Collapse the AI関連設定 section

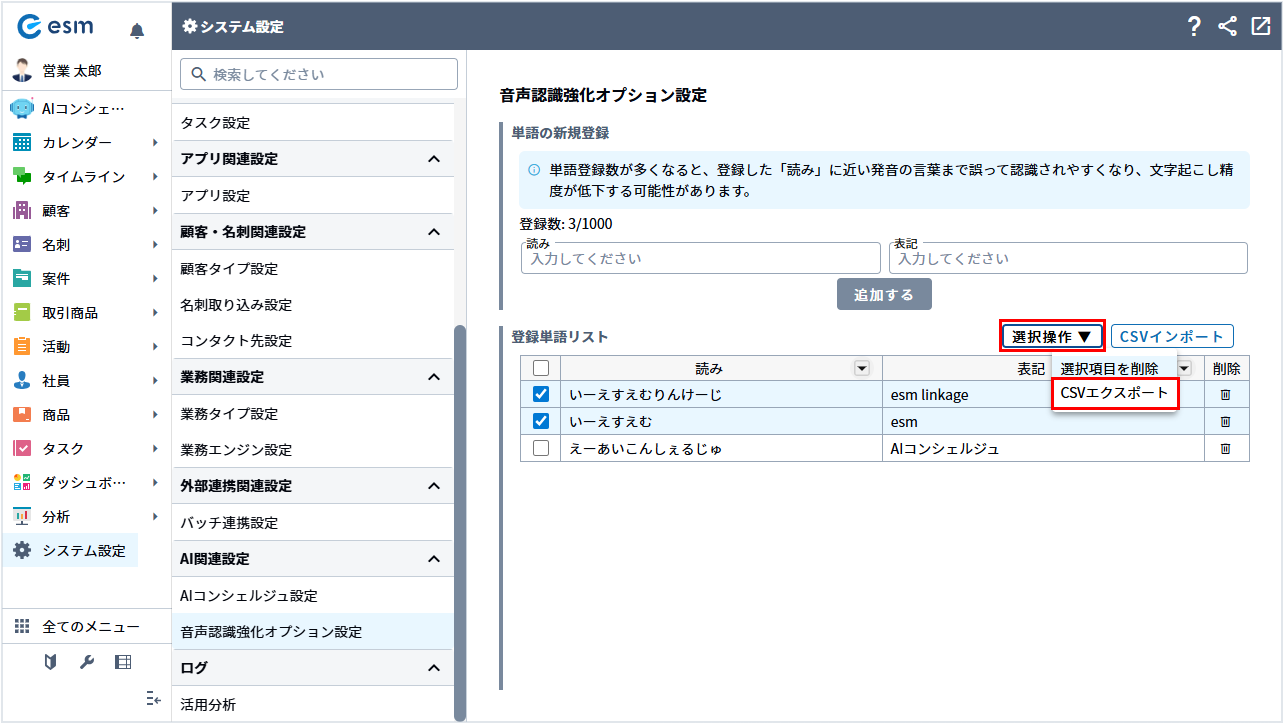[x=433, y=559]
